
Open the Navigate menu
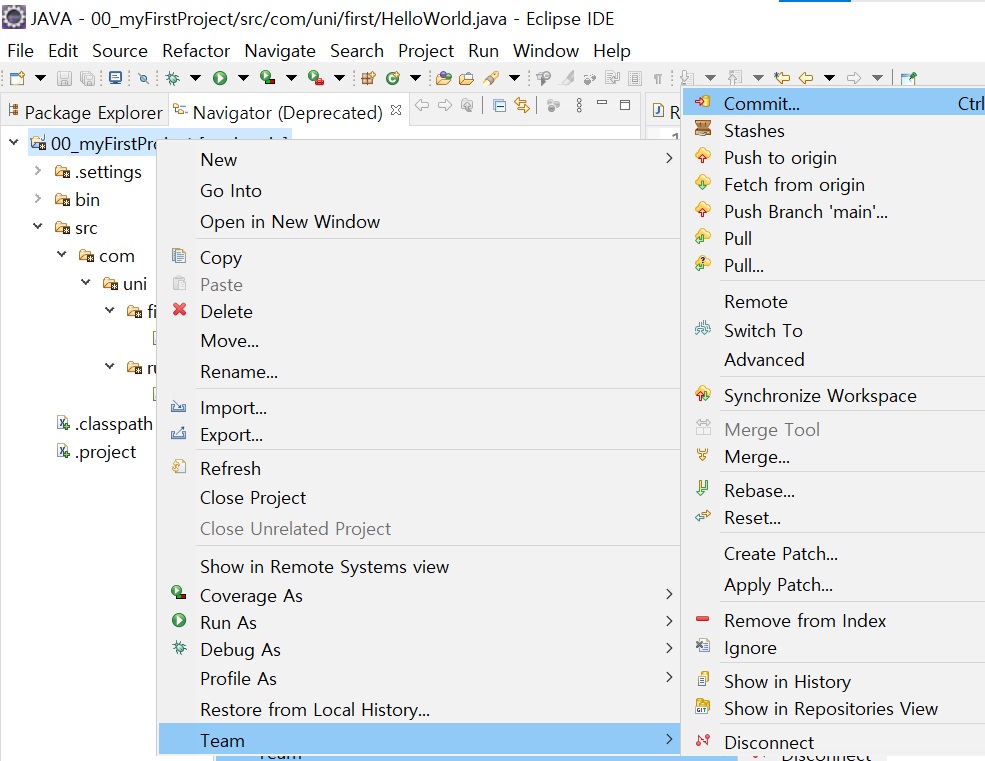tap(280, 50)
